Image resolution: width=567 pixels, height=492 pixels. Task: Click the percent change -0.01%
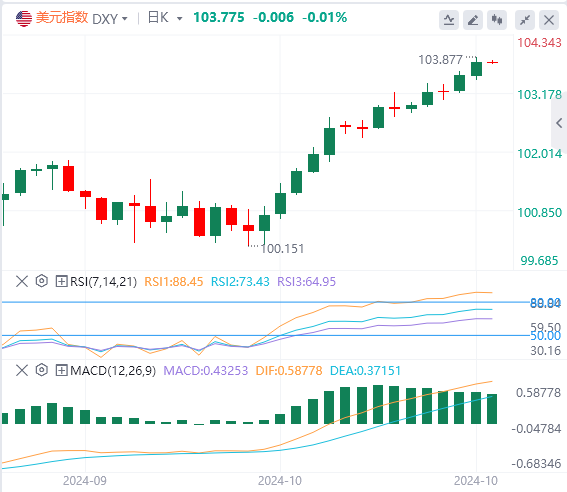click(x=325, y=17)
